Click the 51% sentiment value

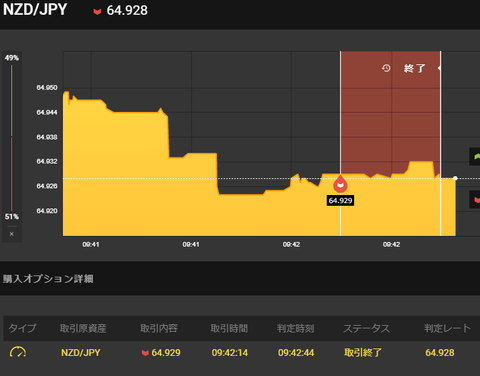12,217
